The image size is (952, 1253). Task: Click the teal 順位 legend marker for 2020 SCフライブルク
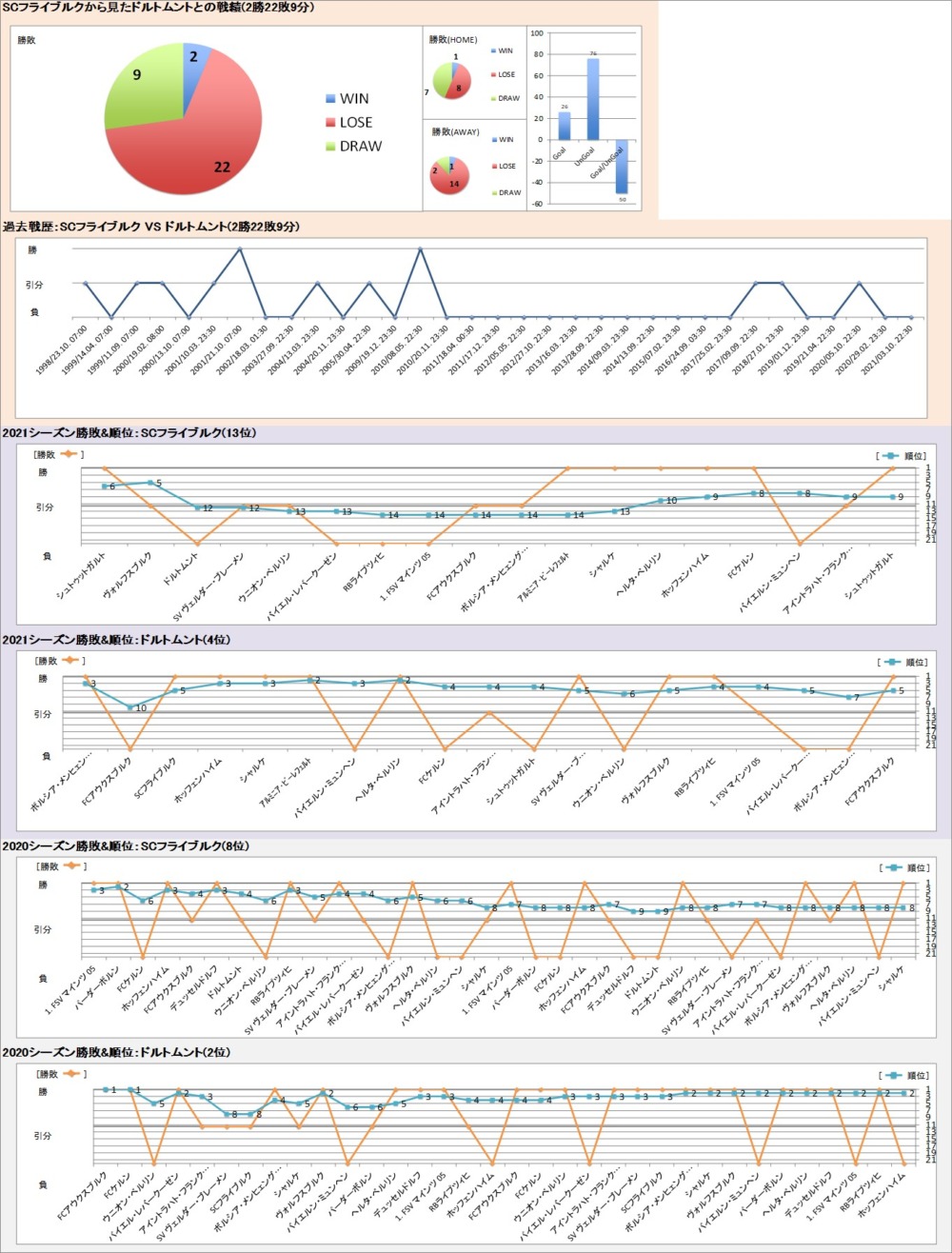(889, 867)
